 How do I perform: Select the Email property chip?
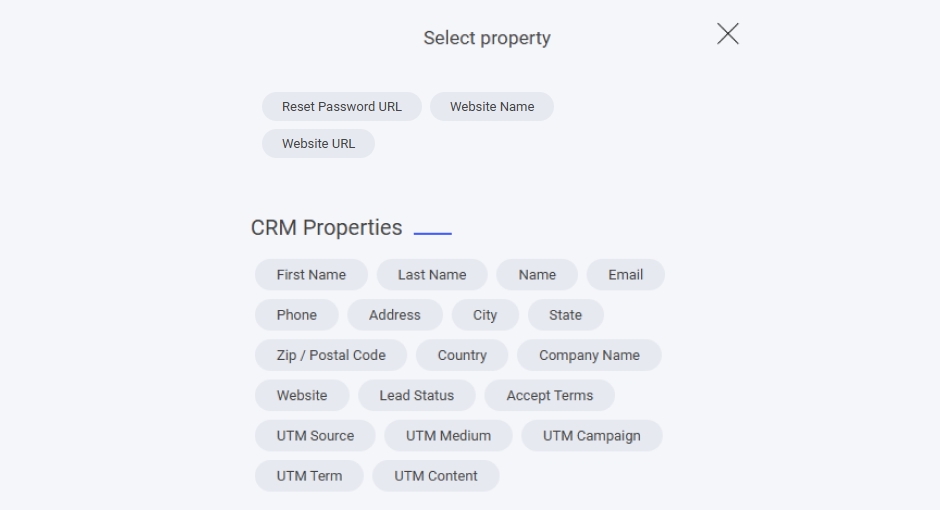625,275
